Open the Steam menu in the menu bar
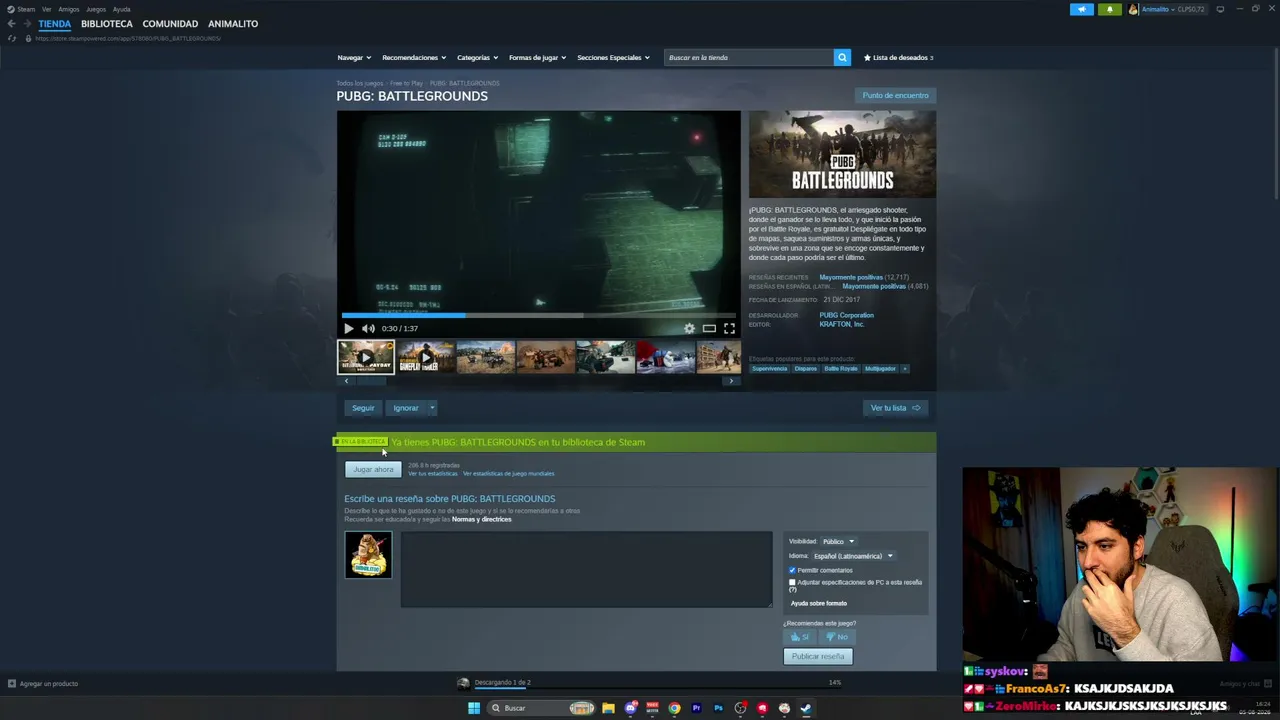This screenshot has width=1280, height=720. click(26, 9)
